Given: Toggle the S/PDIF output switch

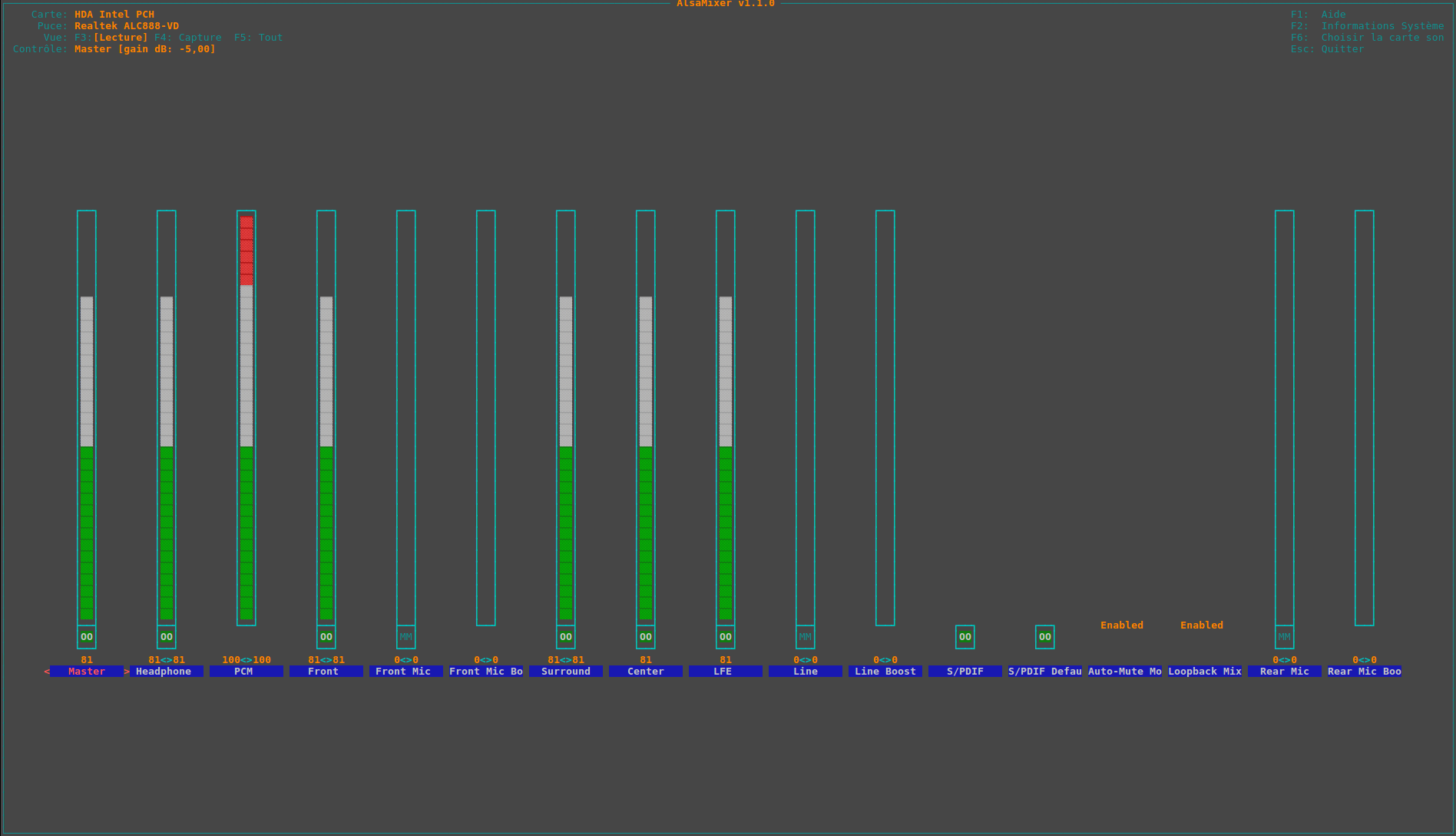Looking at the screenshot, I should pos(965,637).
